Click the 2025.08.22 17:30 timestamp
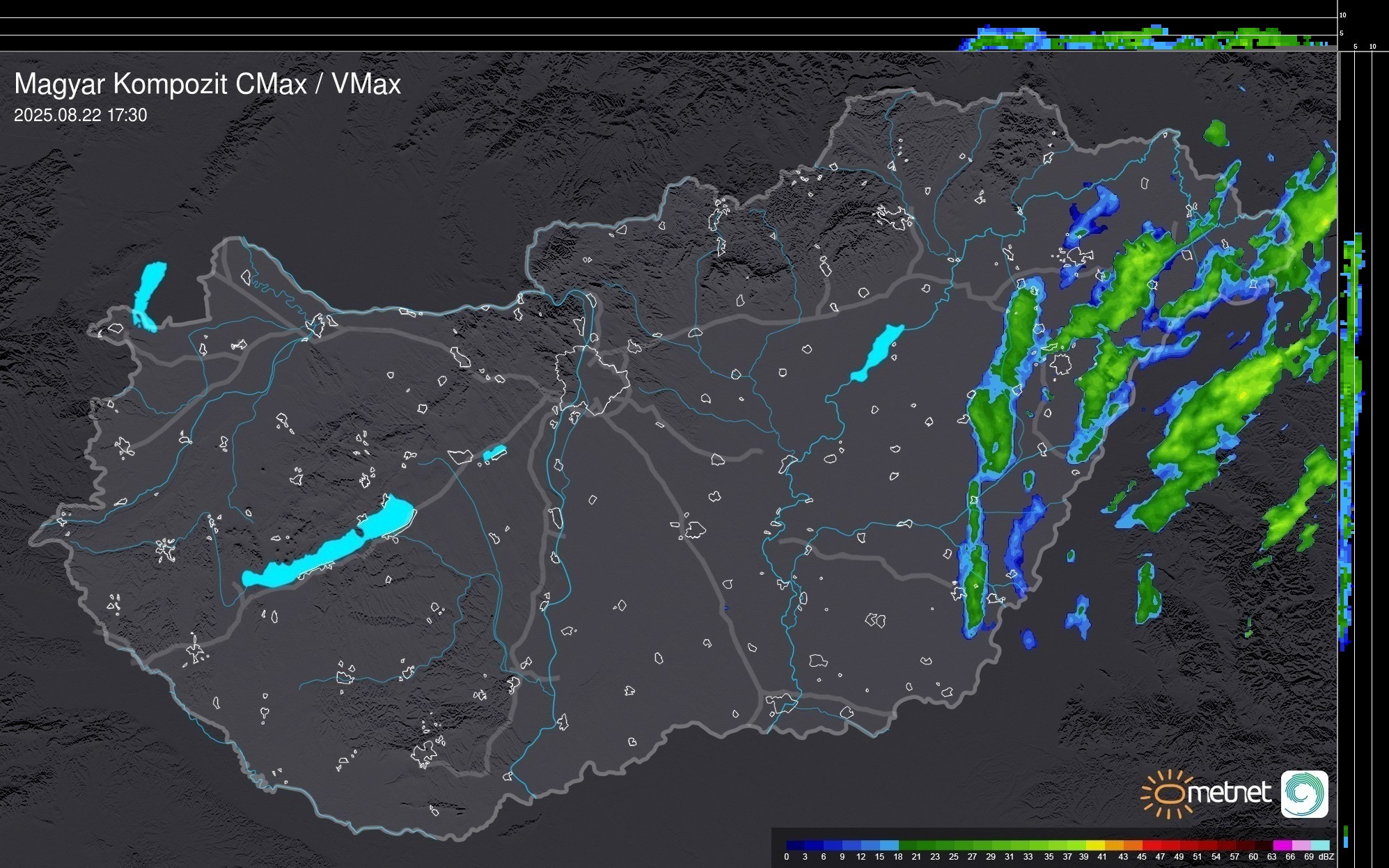The width and height of the screenshot is (1389, 868). (x=80, y=116)
